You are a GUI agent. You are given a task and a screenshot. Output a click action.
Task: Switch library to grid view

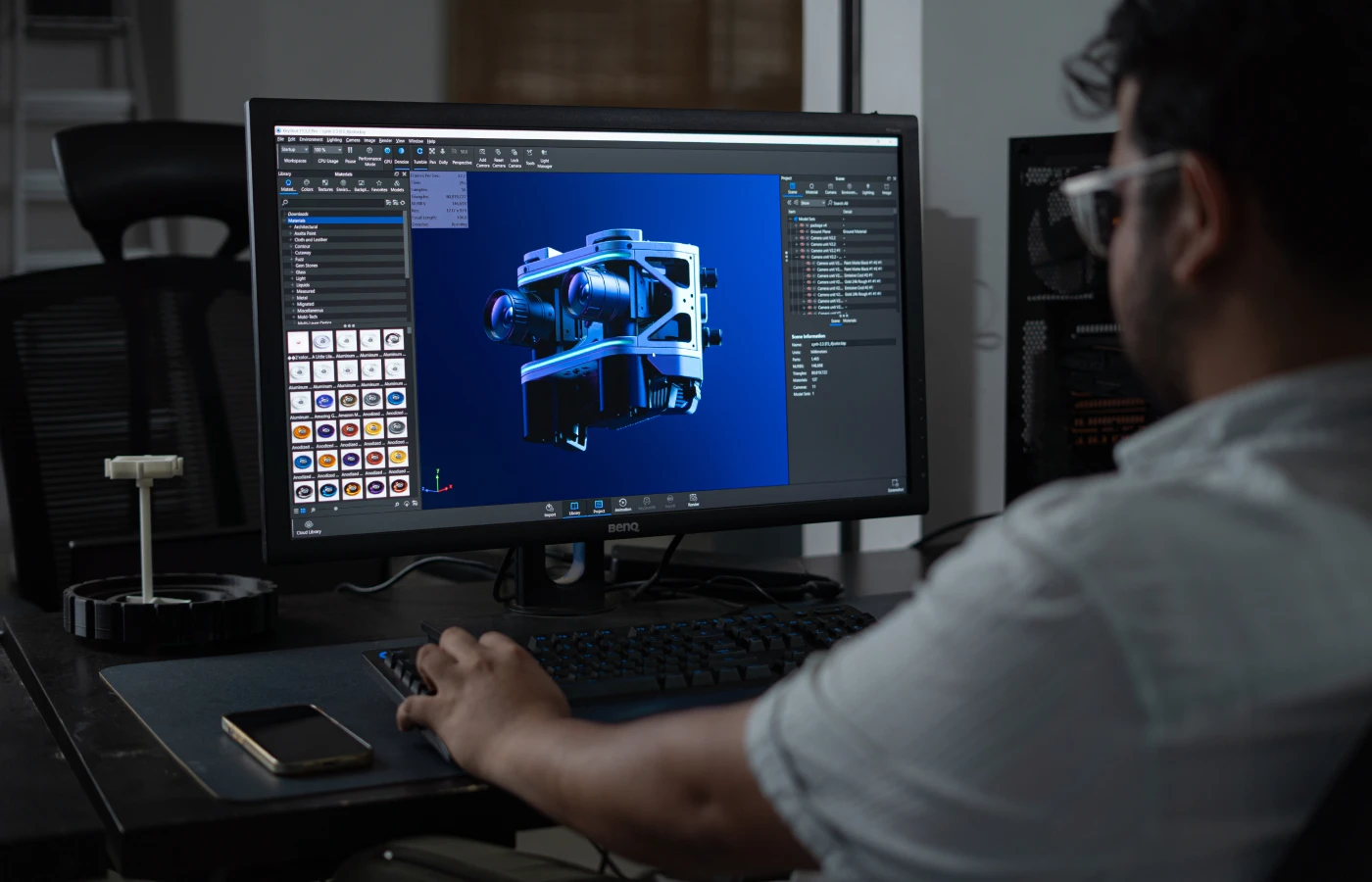303,511
